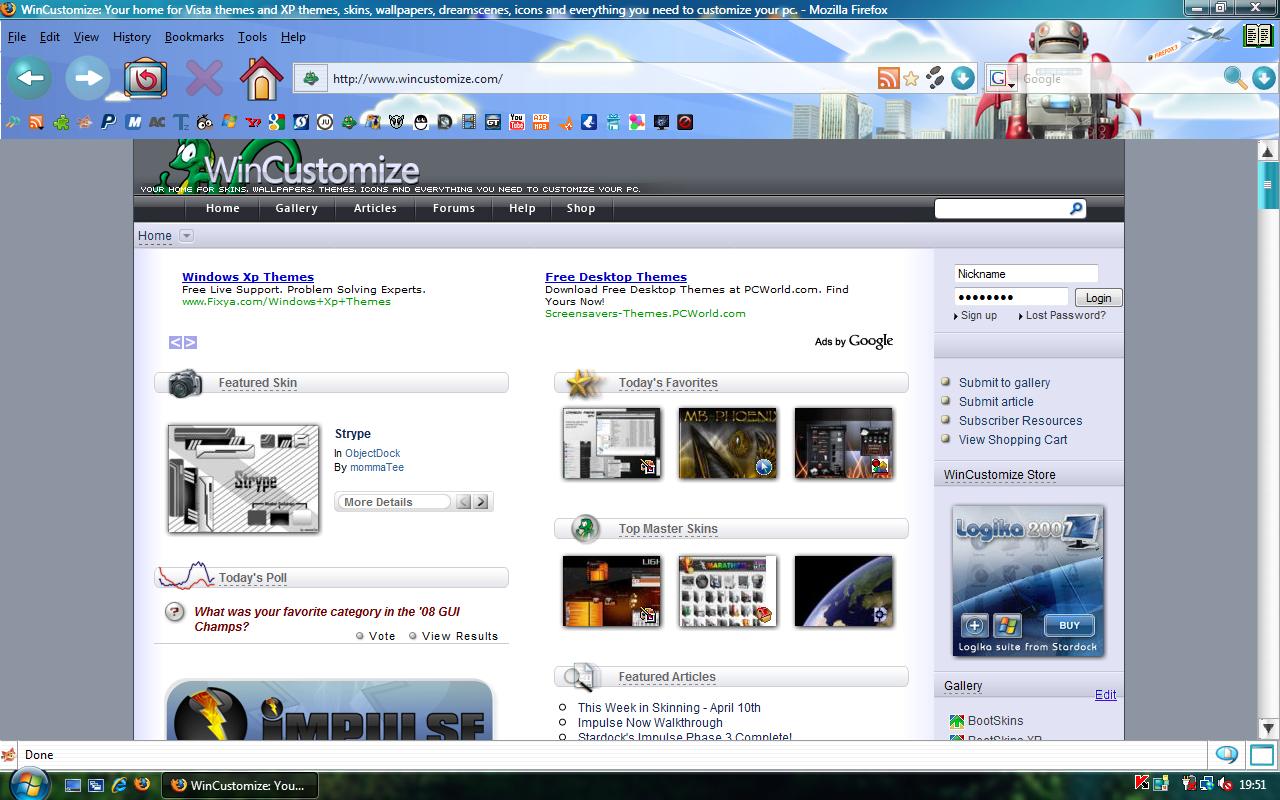
Task: Click the magnifier search icon beside Google box
Action: point(1235,78)
